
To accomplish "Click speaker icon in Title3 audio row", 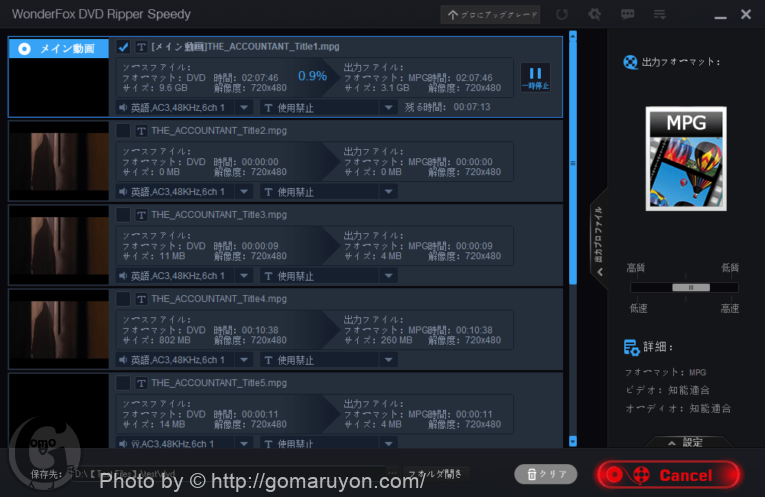I will pos(123,276).
